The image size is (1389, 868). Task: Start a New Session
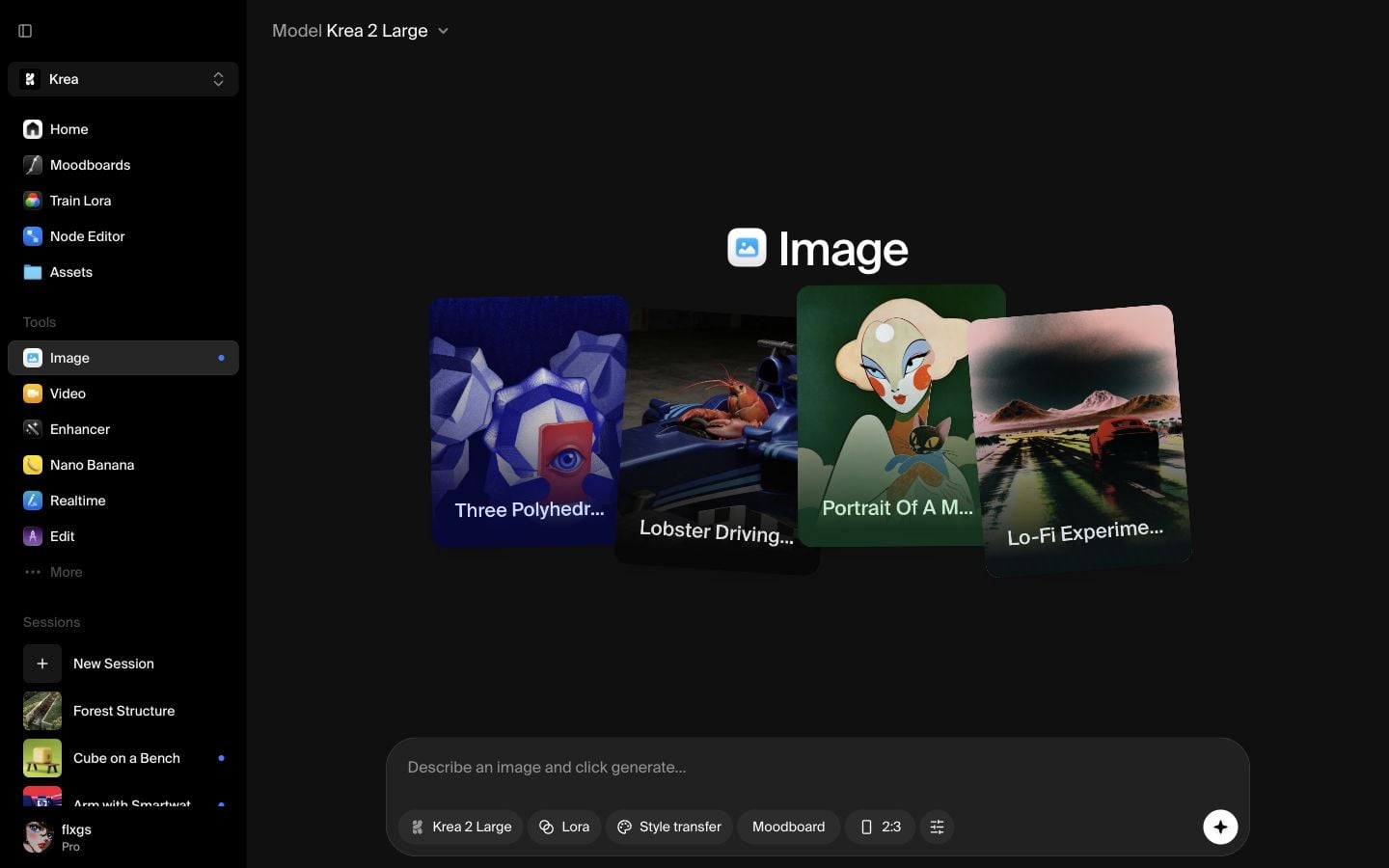click(123, 664)
